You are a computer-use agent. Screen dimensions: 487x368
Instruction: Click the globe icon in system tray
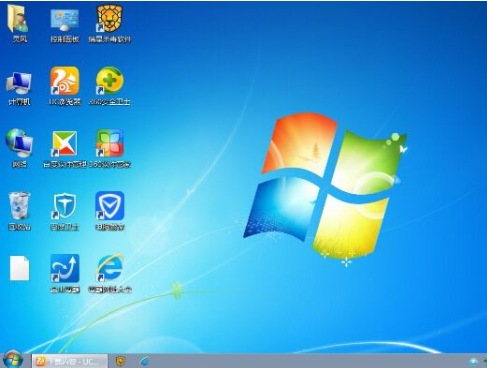tap(473, 362)
